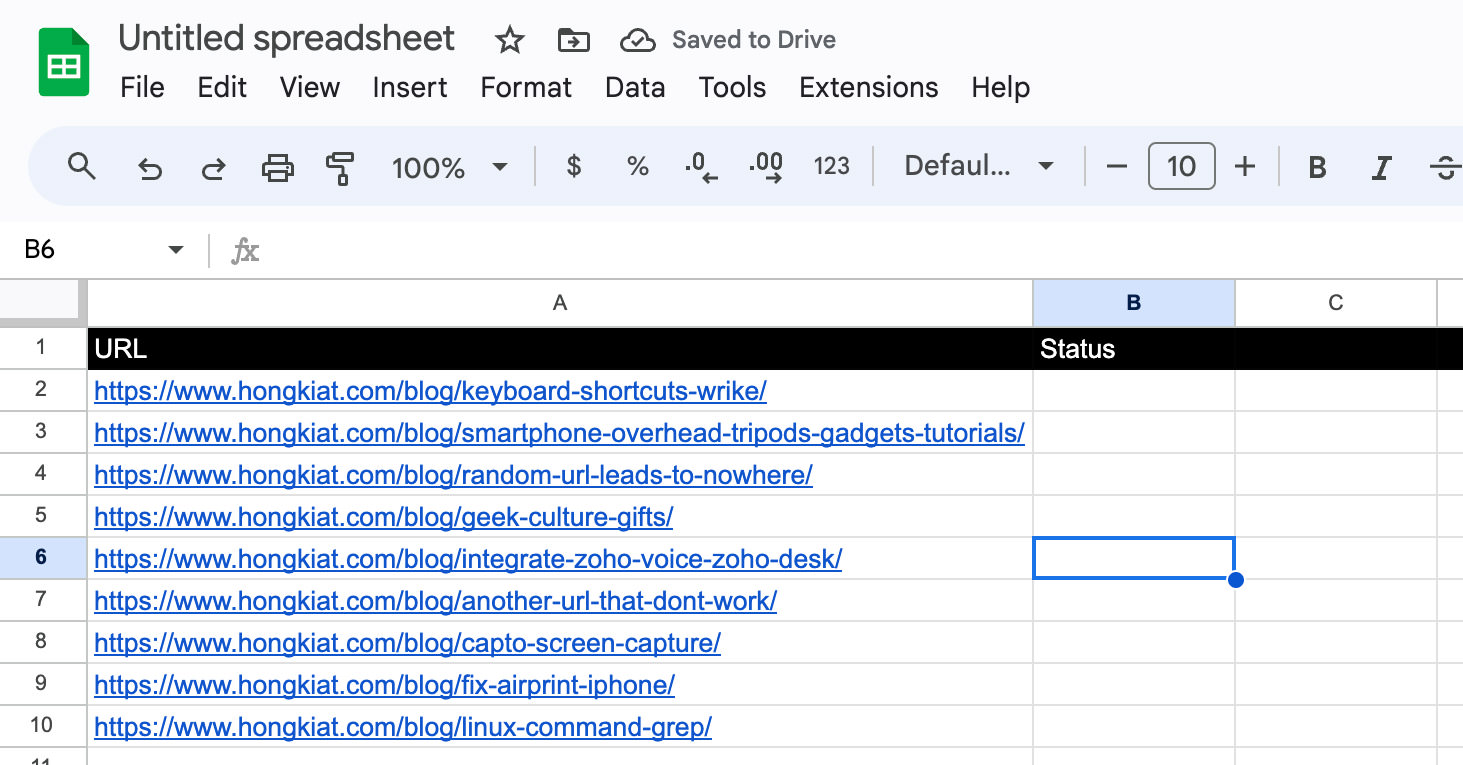Rename the Untitled spreadsheet title

[x=286, y=40]
